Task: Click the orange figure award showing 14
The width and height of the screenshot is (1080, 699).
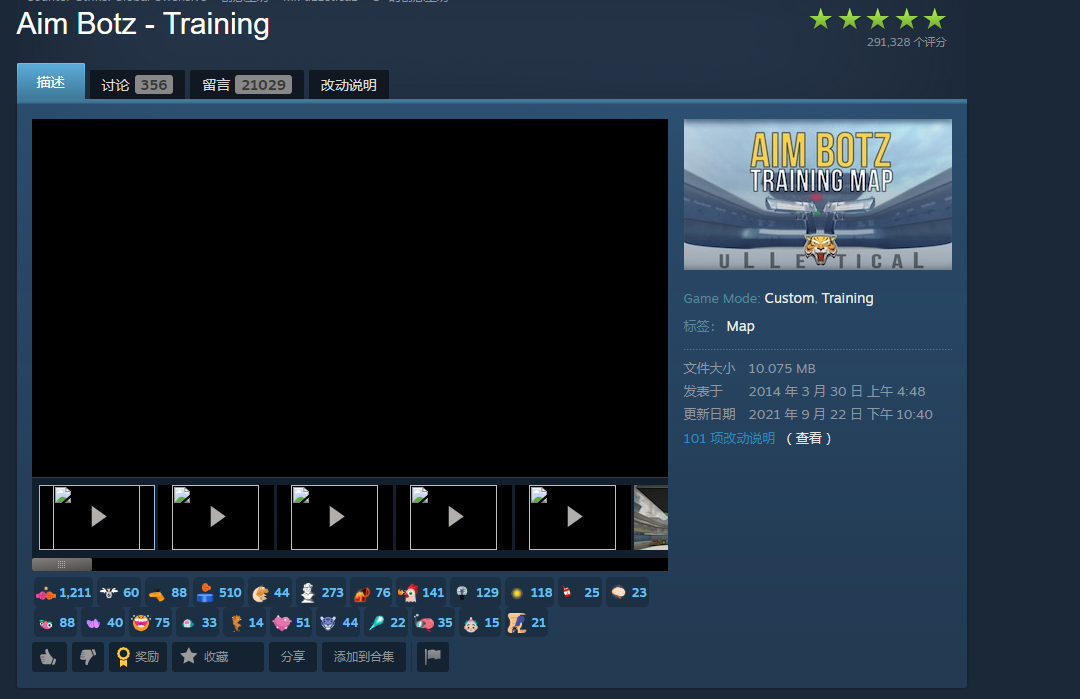Action: (x=246, y=623)
